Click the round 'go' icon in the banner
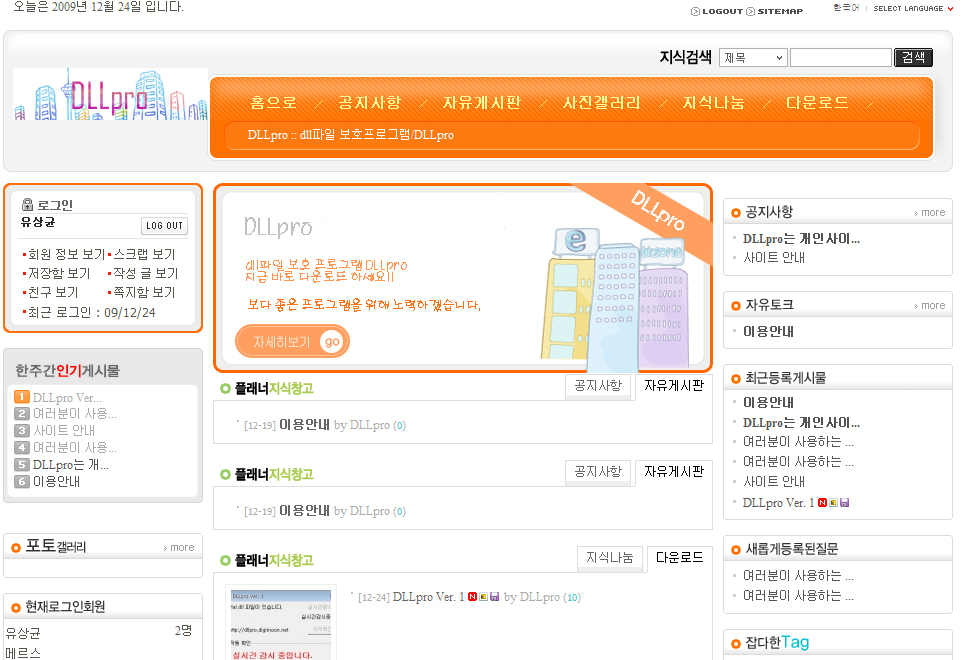This screenshot has width=964, height=660. 332,342
